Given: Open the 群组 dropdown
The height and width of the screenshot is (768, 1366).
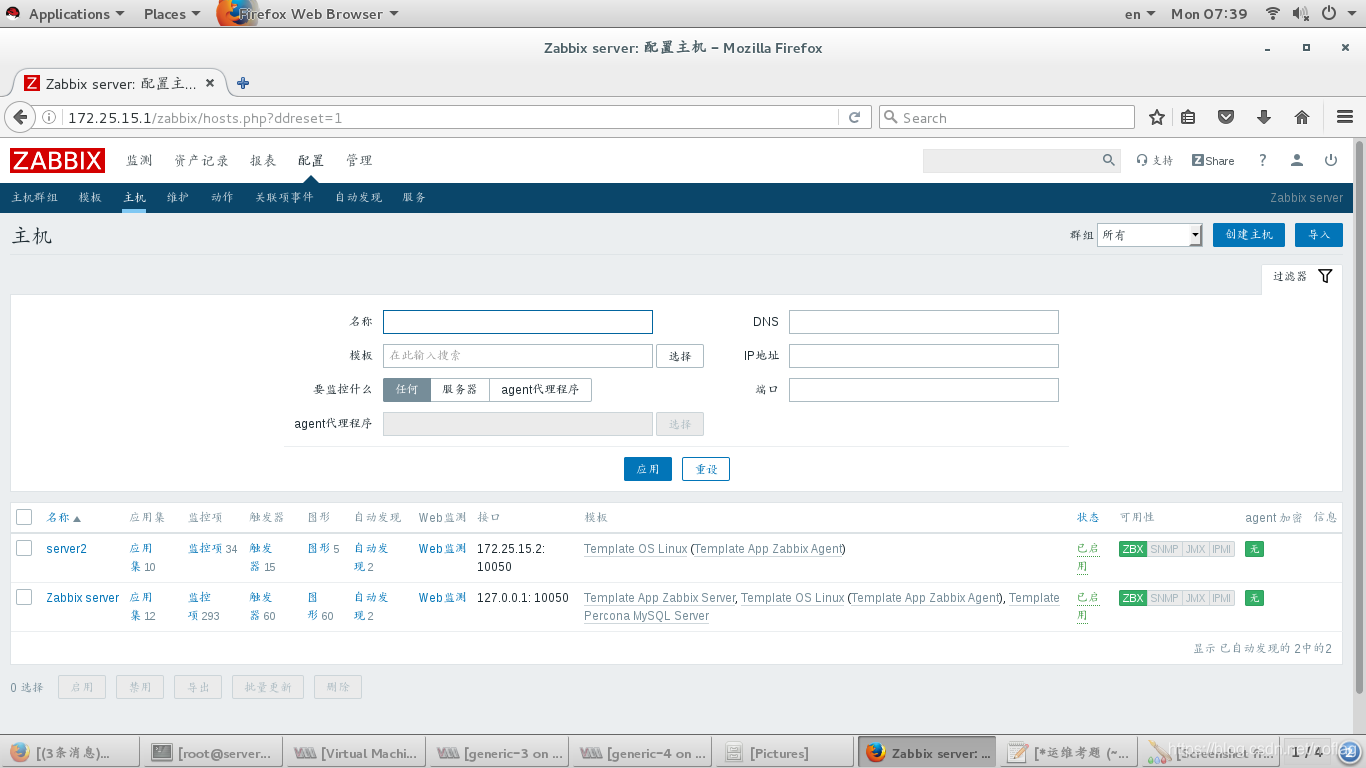Looking at the screenshot, I should coord(1149,235).
